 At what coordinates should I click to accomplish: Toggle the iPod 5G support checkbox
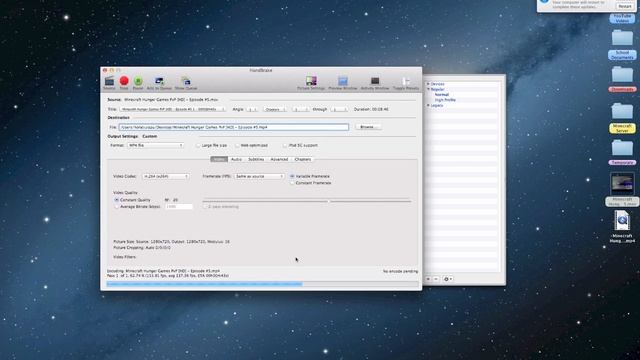point(285,145)
